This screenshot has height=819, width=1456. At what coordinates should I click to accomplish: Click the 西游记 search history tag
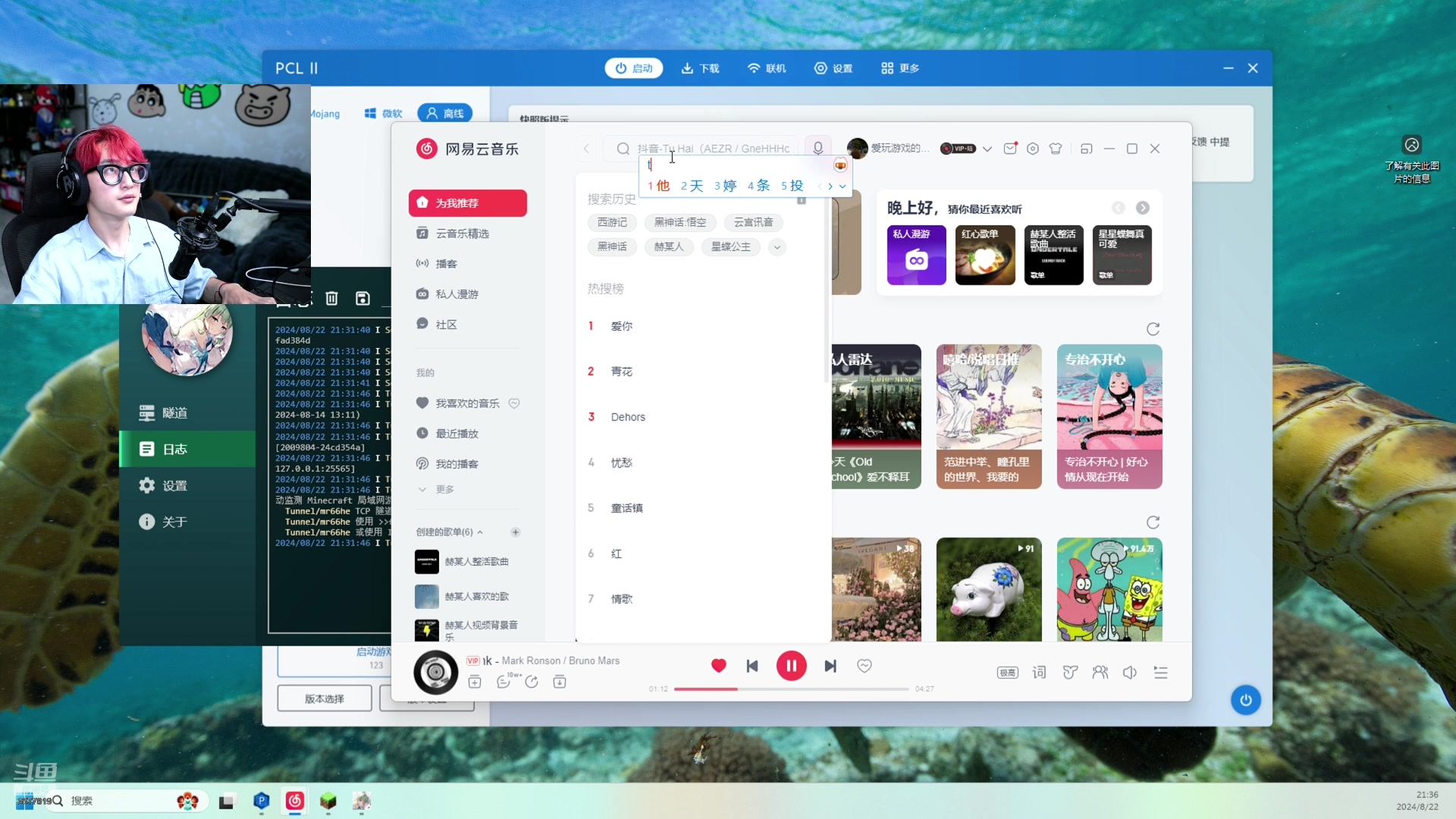pyautogui.click(x=612, y=222)
